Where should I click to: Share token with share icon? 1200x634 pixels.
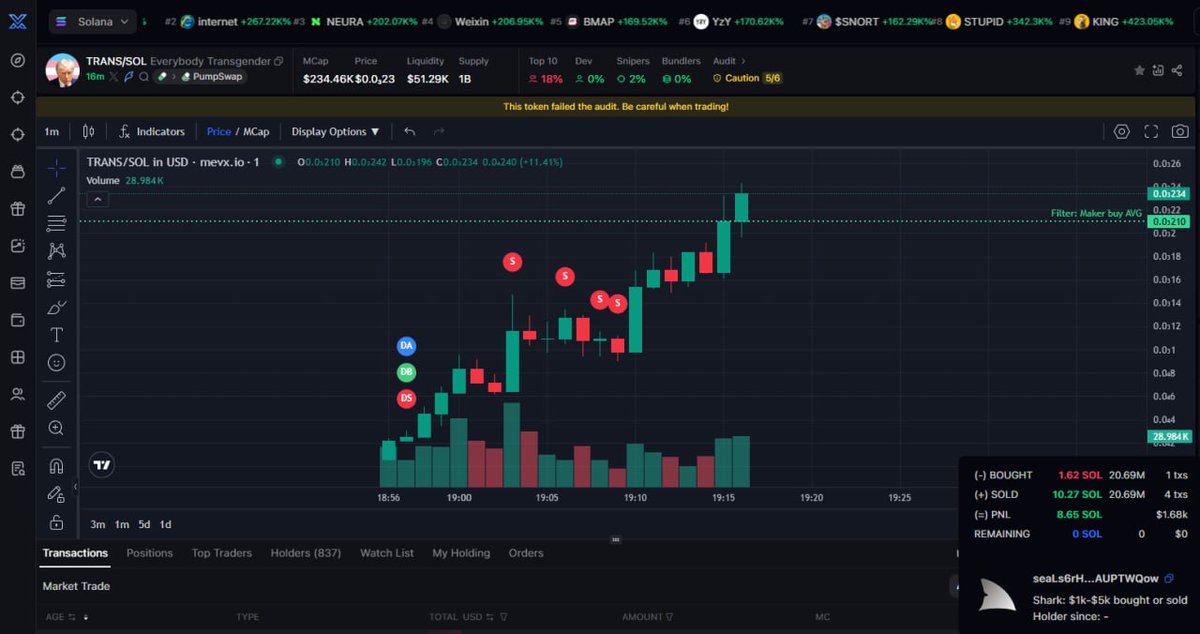pyautogui.click(x=1177, y=71)
